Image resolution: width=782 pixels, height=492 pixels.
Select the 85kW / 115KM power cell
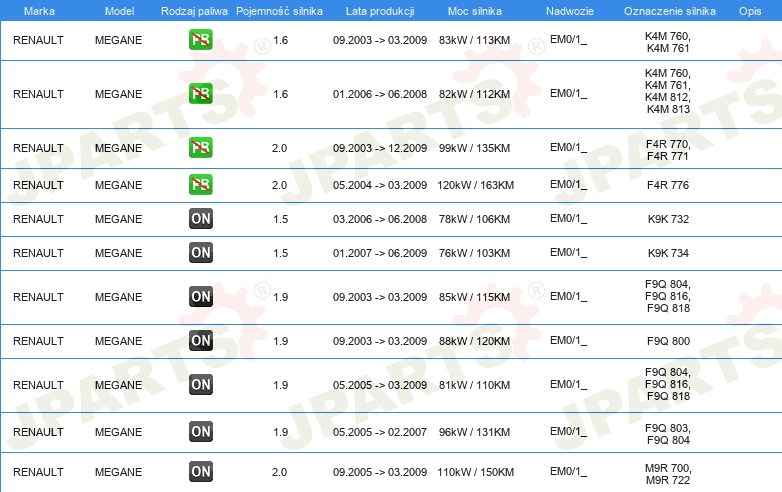[474, 297]
